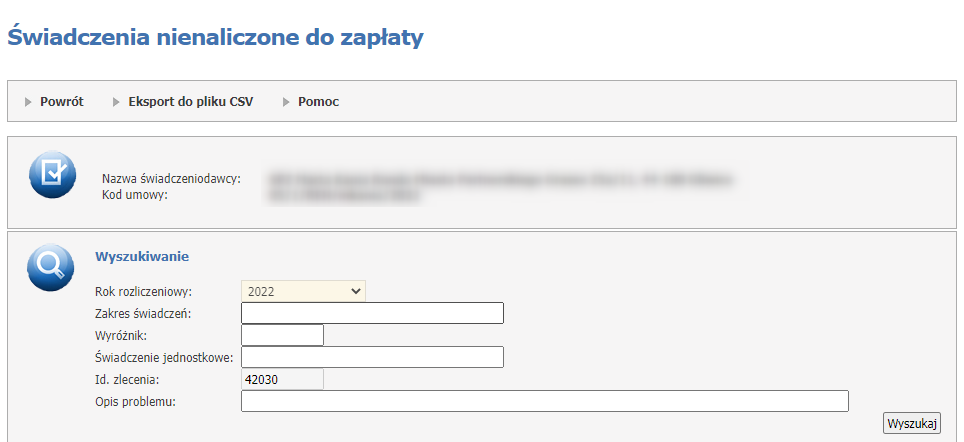The image size is (964, 442).
Task: Focus the Opis problemu text field
Action: (544, 401)
